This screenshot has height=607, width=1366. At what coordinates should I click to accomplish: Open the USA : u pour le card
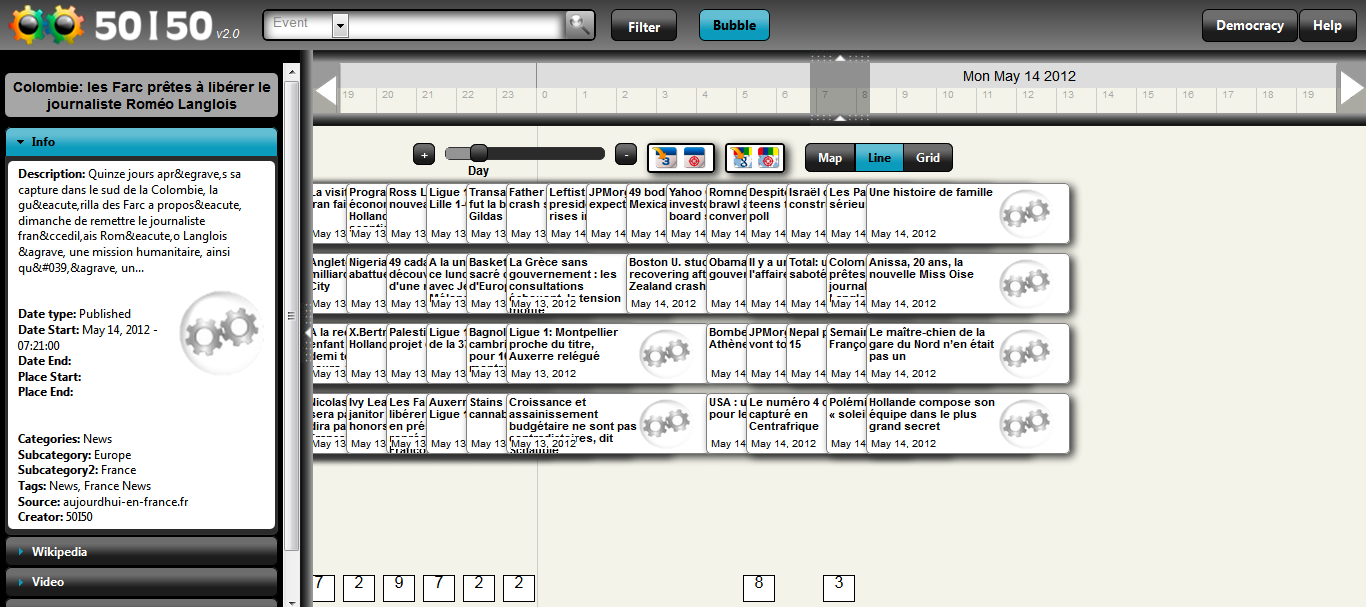click(x=726, y=423)
